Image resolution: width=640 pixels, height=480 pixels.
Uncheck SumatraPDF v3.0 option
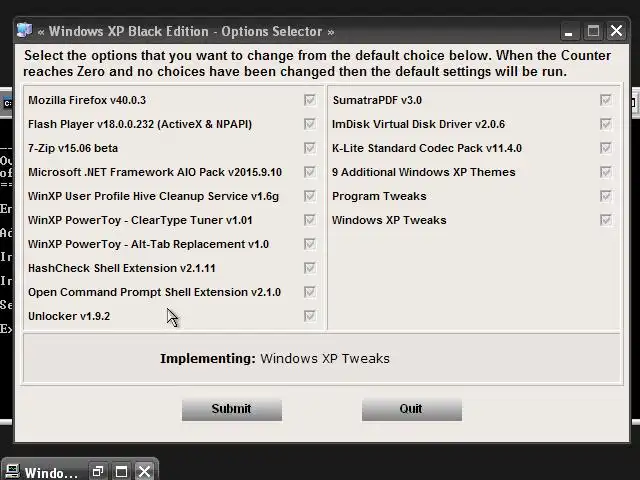click(606, 100)
